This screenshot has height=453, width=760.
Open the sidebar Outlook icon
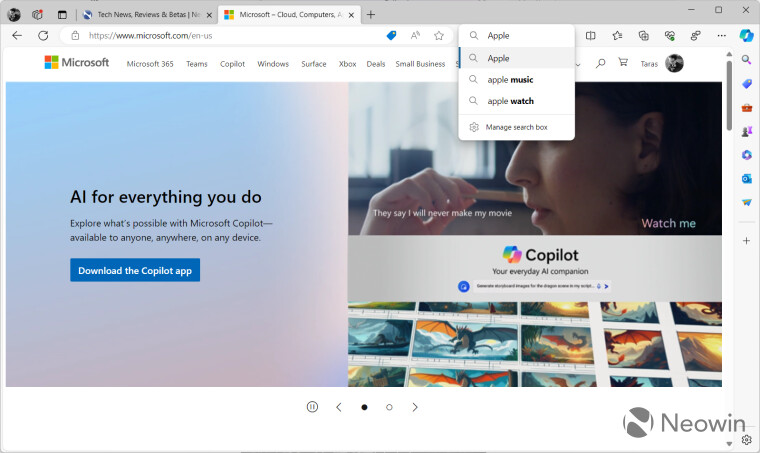coord(746,179)
